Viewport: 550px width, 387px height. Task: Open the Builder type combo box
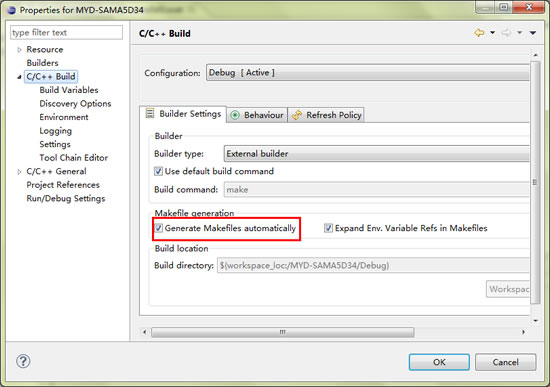[x=376, y=154]
